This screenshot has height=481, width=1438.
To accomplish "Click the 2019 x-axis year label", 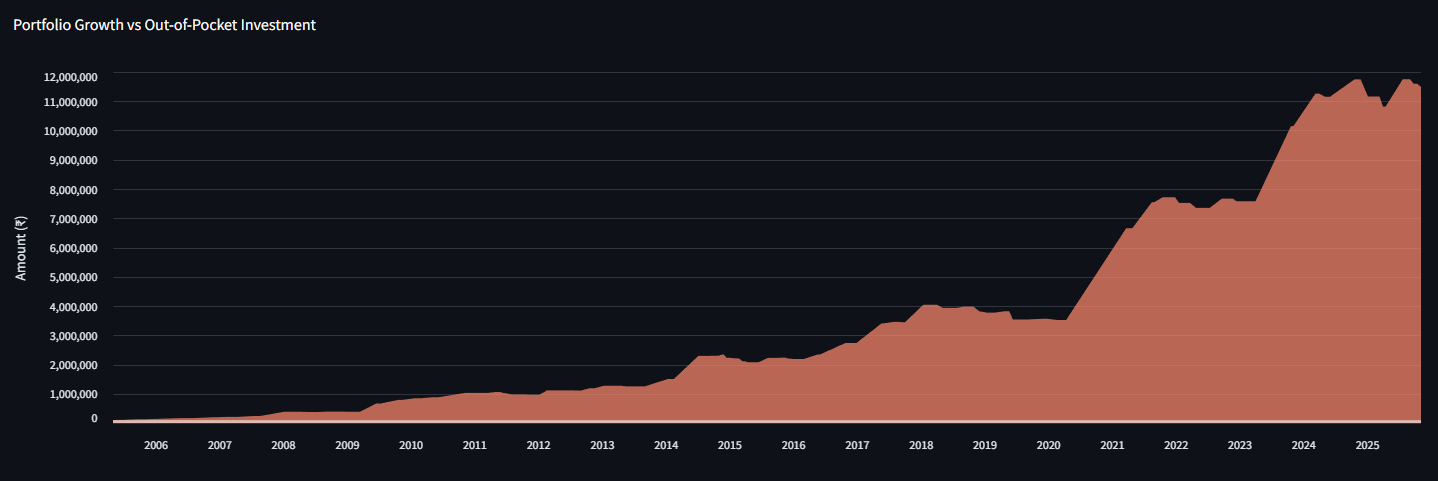I will 984,446.
